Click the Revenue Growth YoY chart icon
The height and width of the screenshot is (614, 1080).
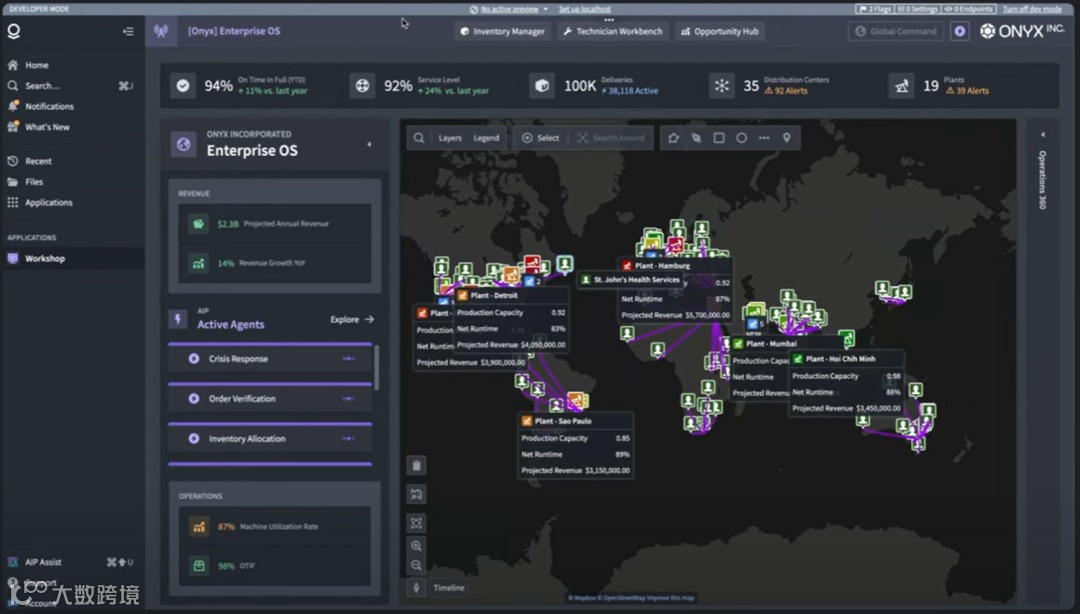(x=198, y=263)
